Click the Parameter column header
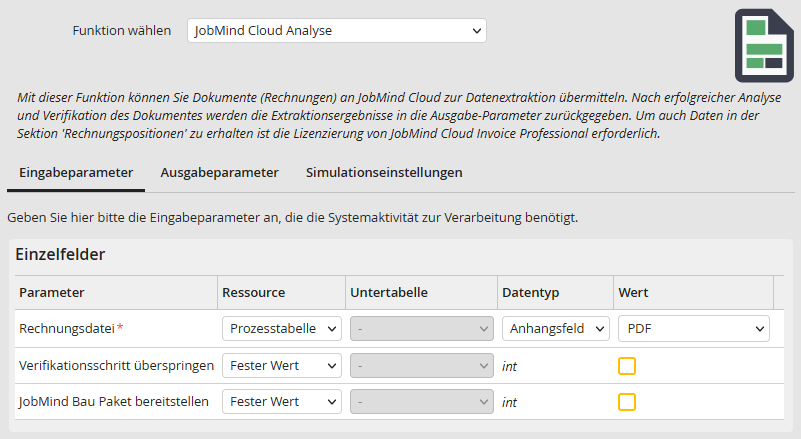This screenshot has height=439, width=801. pyautogui.click(x=52, y=292)
